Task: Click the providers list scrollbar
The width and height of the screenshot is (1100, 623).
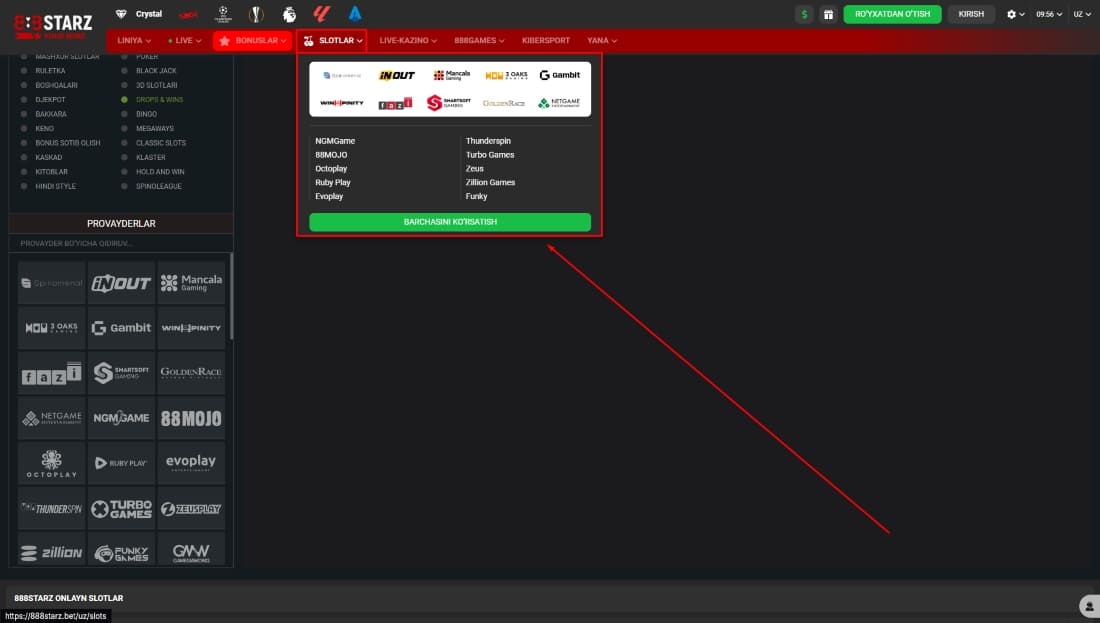Action: click(231, 298)
